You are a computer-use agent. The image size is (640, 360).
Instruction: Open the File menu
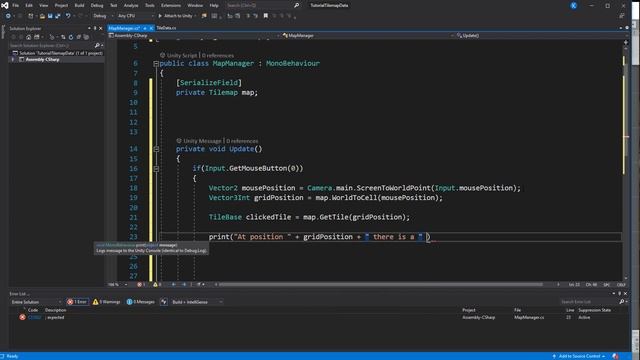click(16, 5)
